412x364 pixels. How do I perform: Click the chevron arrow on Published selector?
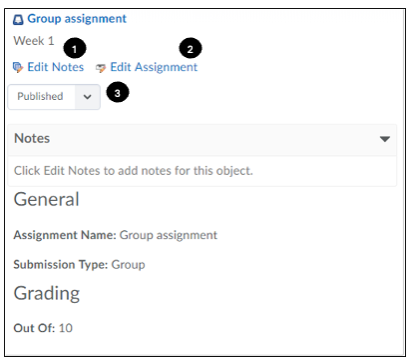click(87, 97)
